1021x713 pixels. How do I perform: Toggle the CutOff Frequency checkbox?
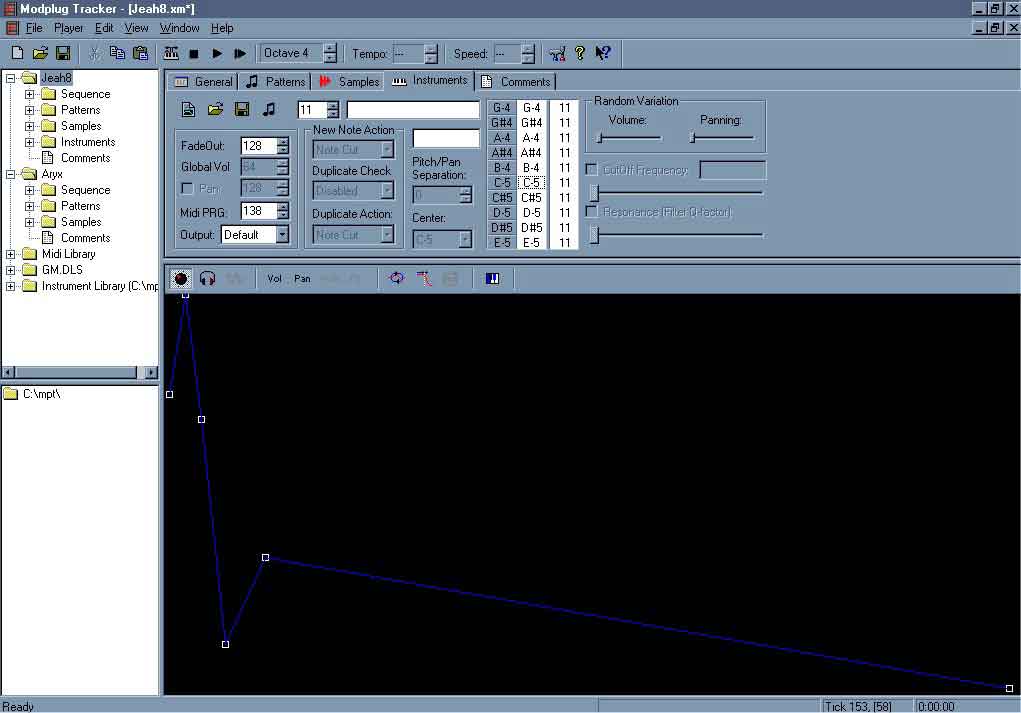click(592, 170)
